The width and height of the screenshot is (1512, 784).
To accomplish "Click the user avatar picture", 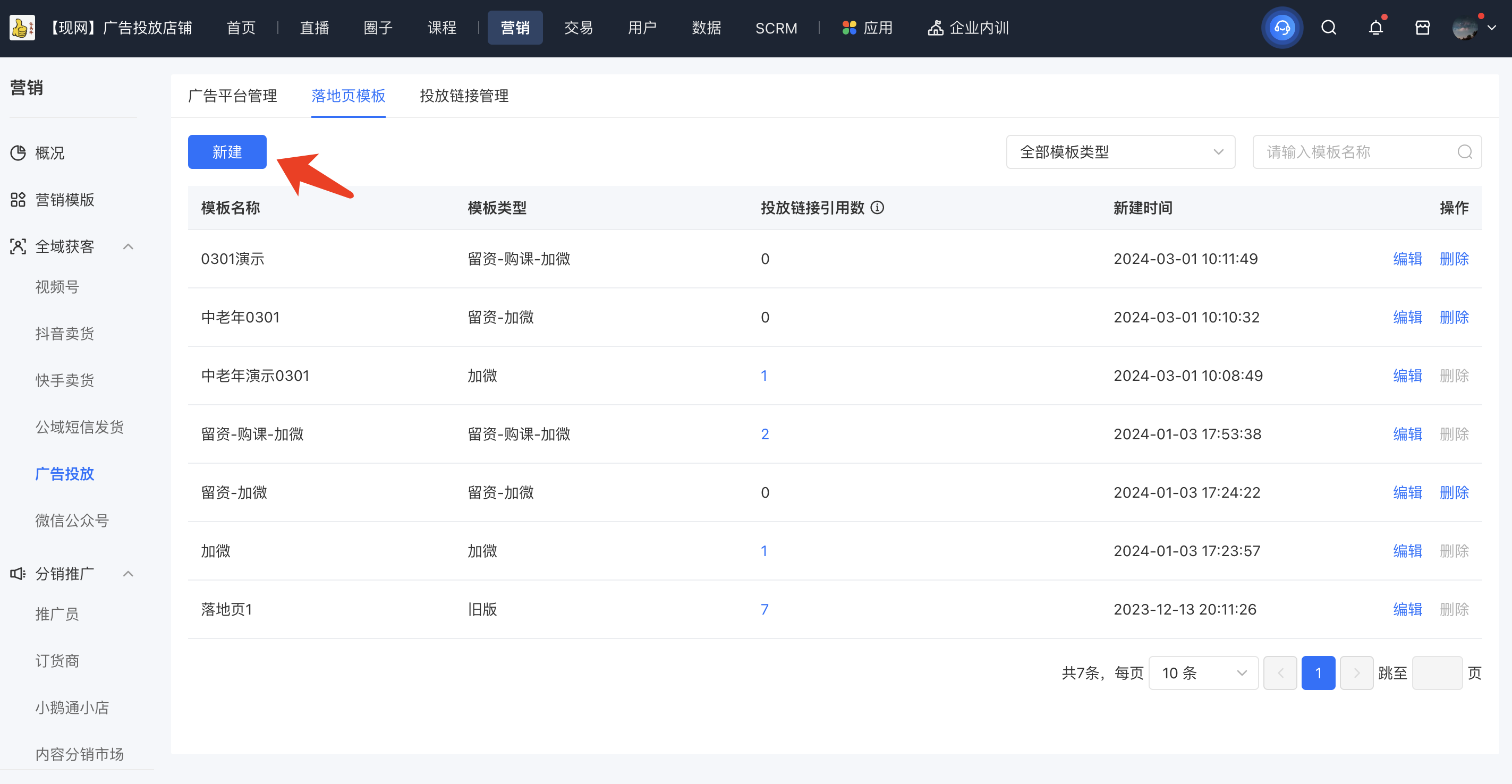I will (x=1465, y=28).
